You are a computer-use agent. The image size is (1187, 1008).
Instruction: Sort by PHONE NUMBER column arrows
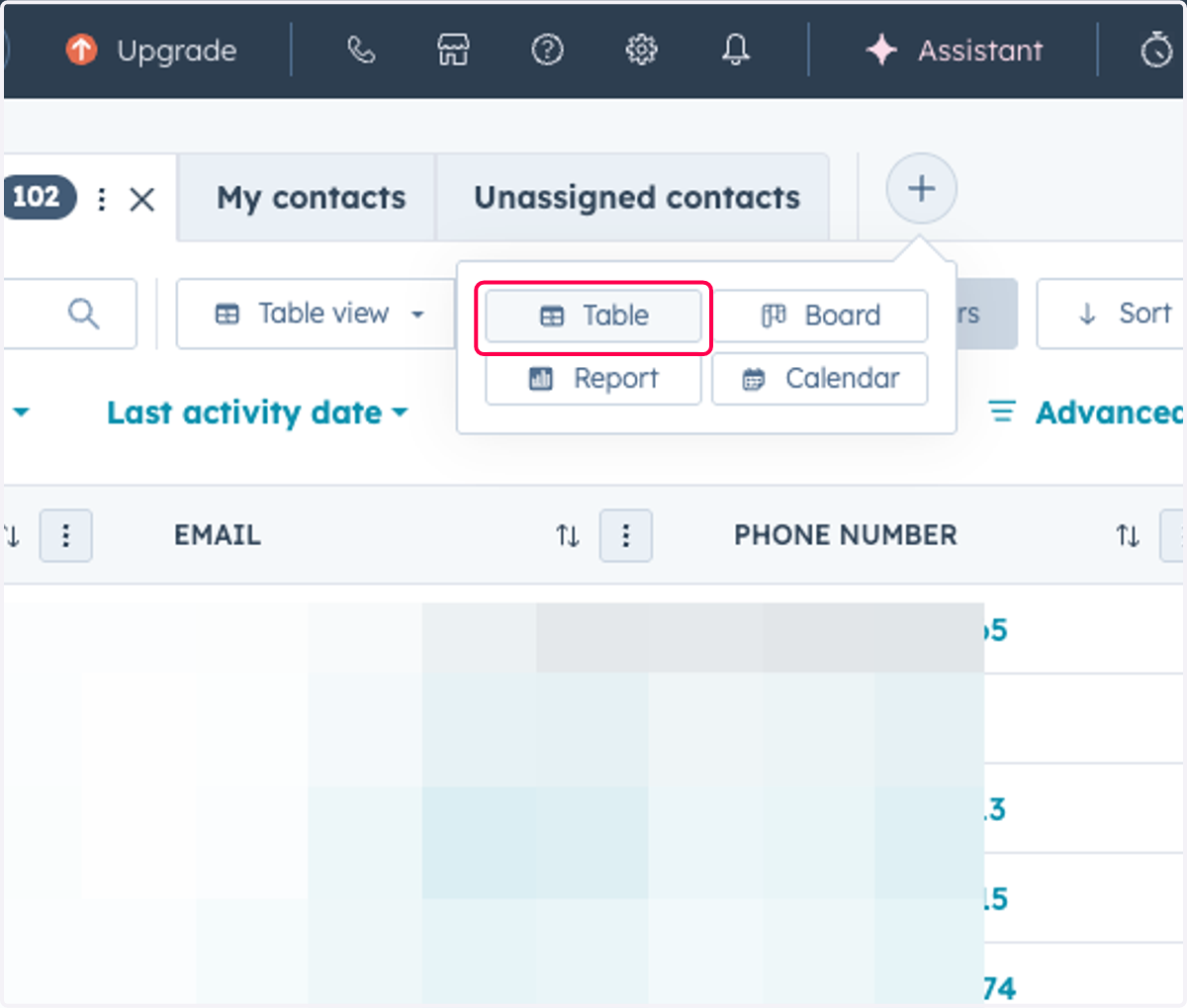pos(1128,536)
